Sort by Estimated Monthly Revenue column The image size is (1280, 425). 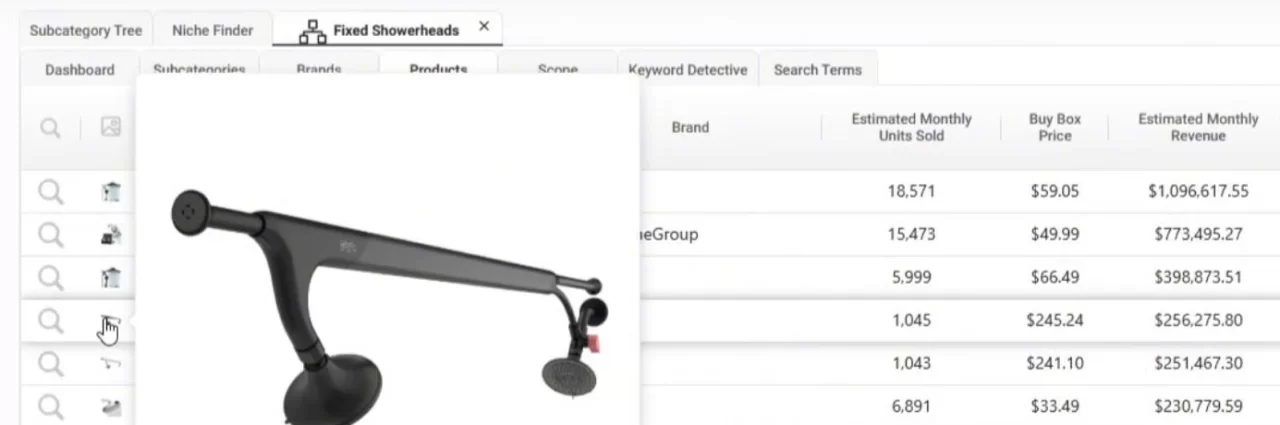pos(1198,127)
